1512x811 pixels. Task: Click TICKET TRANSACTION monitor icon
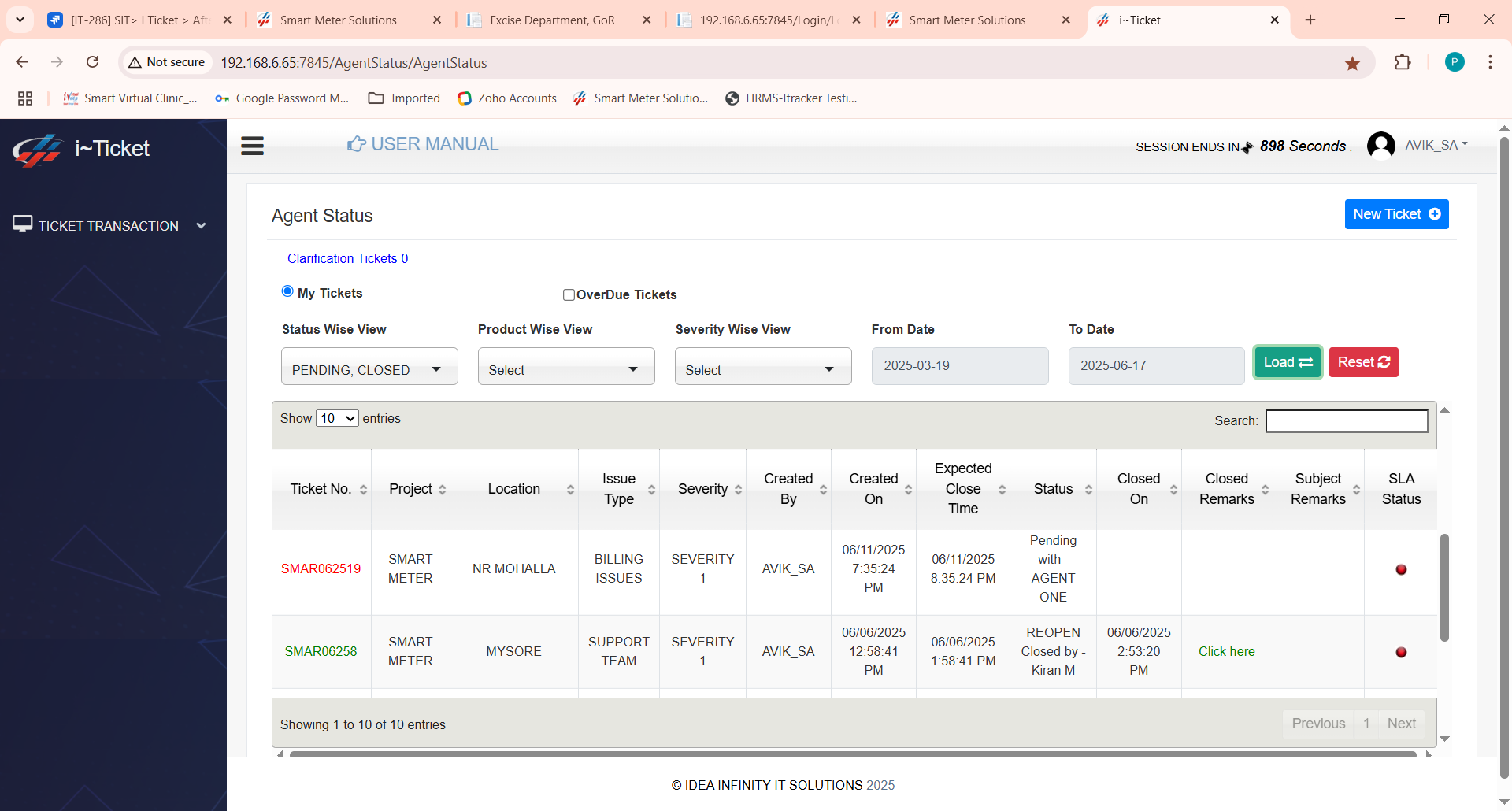tap(22, 224)
